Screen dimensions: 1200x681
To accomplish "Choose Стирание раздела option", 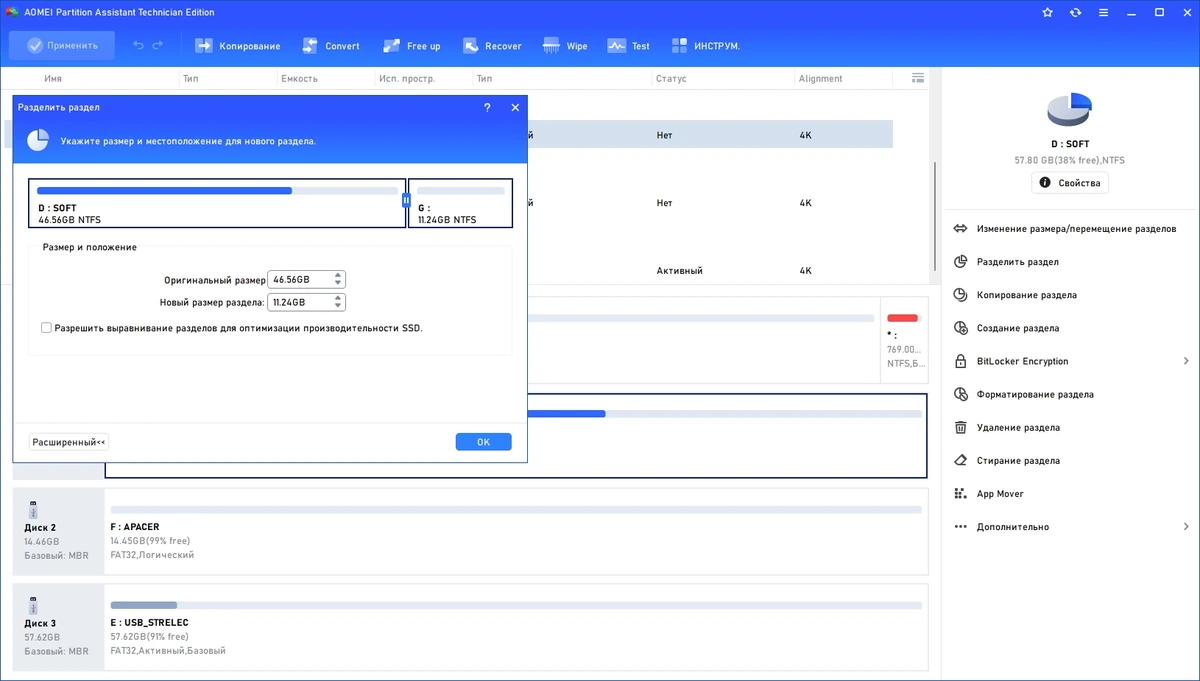I will (1007, 461).
